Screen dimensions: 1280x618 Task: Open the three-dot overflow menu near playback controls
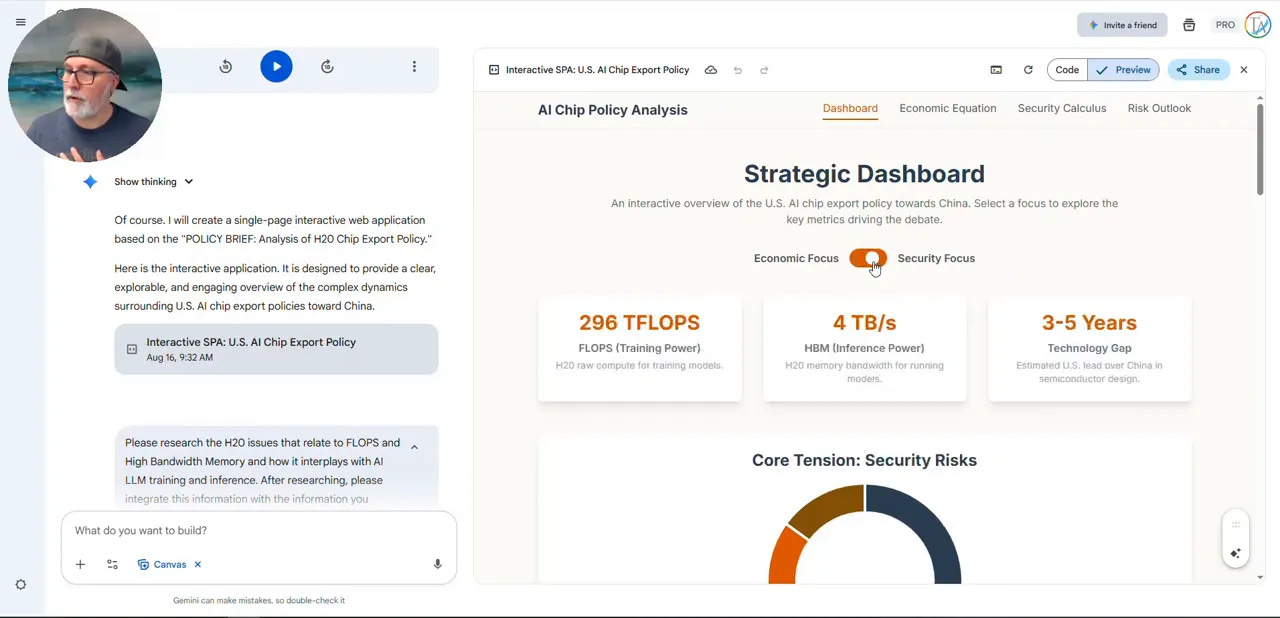pos(414,66)
